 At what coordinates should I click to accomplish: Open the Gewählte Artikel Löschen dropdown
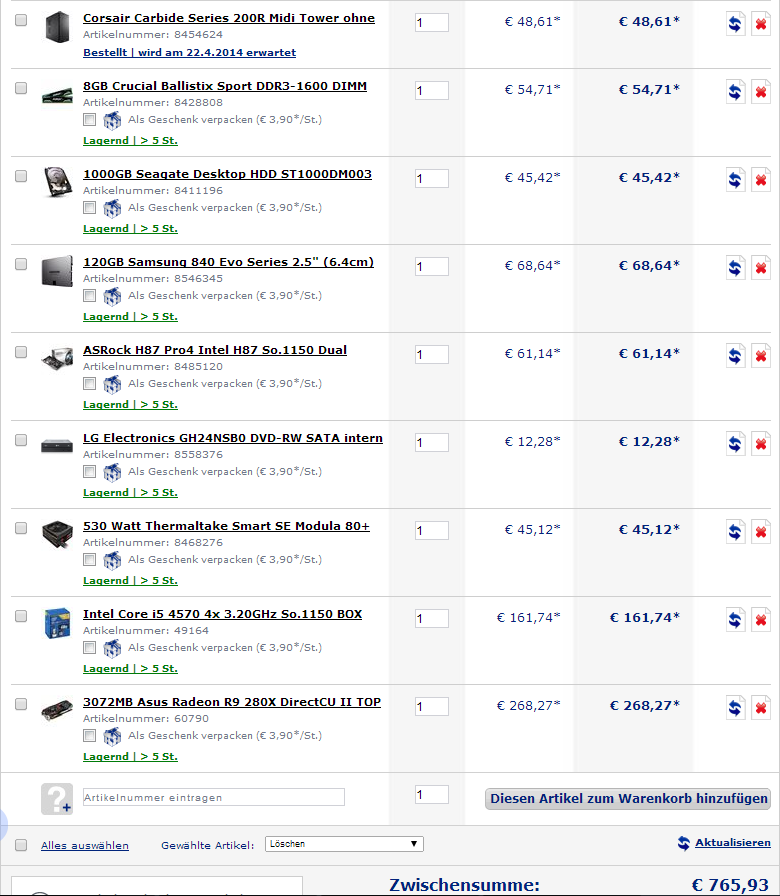(344, 844)
